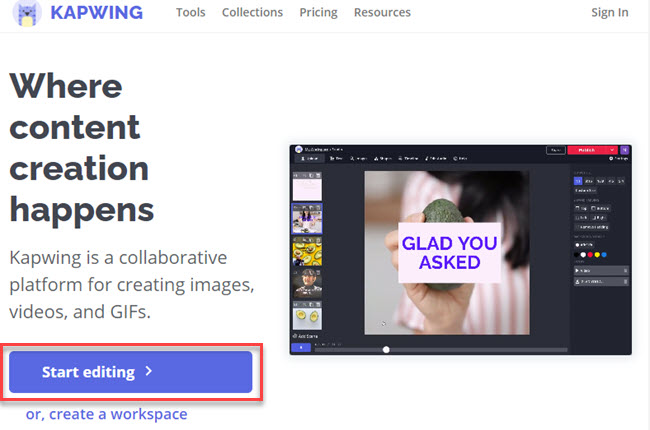
Task: Expand the dropdown arrow on the red Publish button
Action: click(612, 150)
